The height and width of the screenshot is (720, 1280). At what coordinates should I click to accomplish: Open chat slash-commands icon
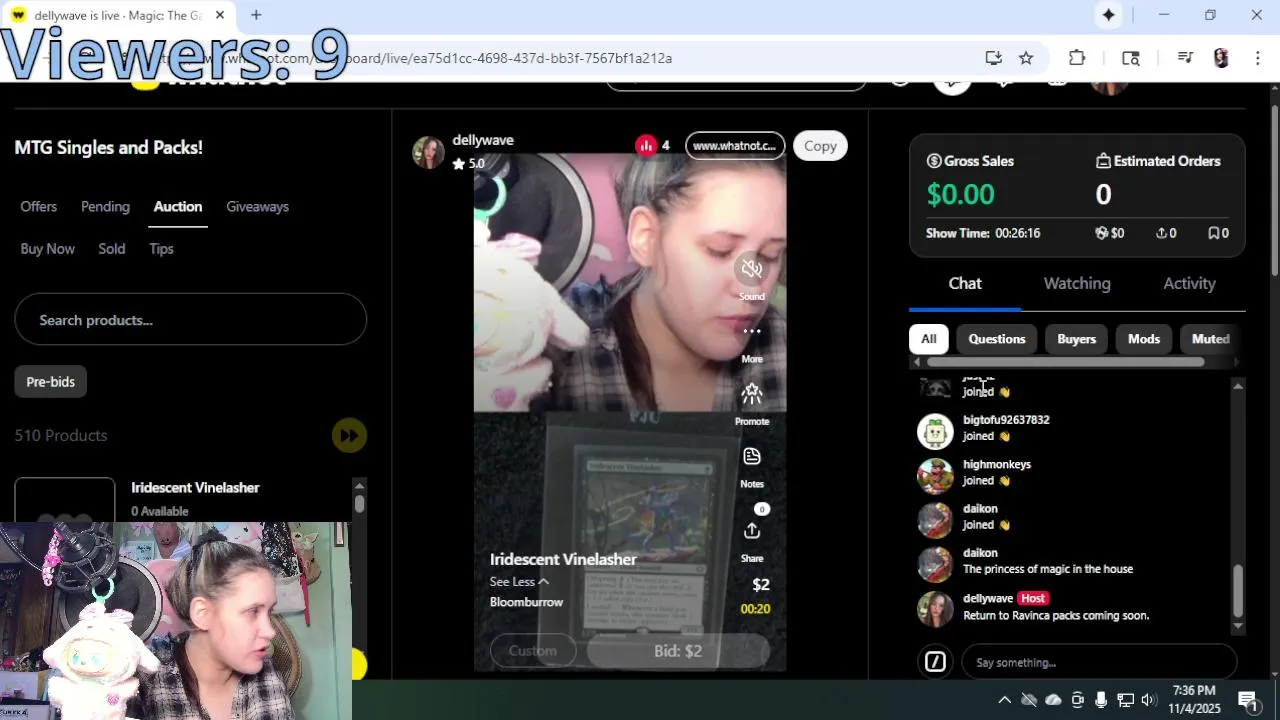pyautogui.click(x=935, y=662)
